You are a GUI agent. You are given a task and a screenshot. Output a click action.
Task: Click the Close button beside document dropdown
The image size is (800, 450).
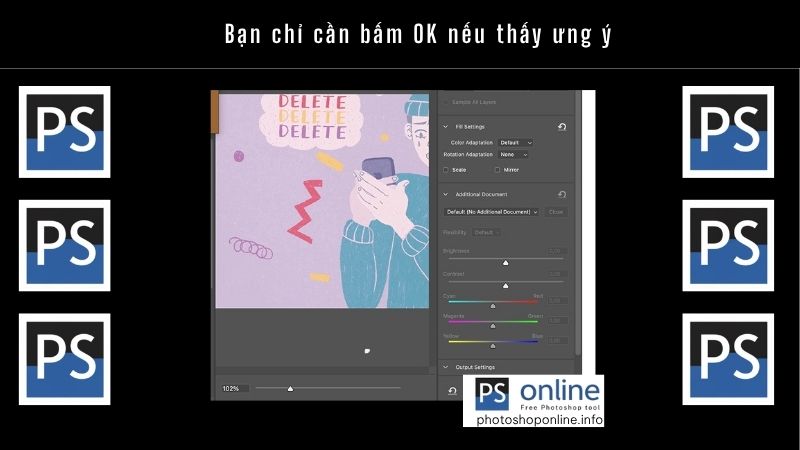pyautogui.click(x=556, y=212)
